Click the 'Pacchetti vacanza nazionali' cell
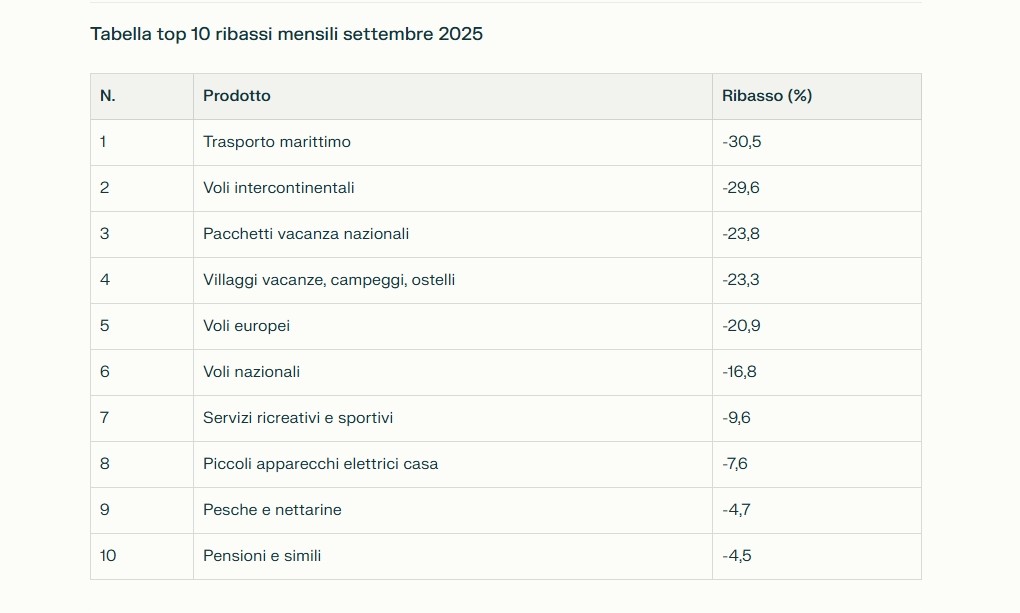Viewport: 1020px width, 613px height. tap(306, 234)
